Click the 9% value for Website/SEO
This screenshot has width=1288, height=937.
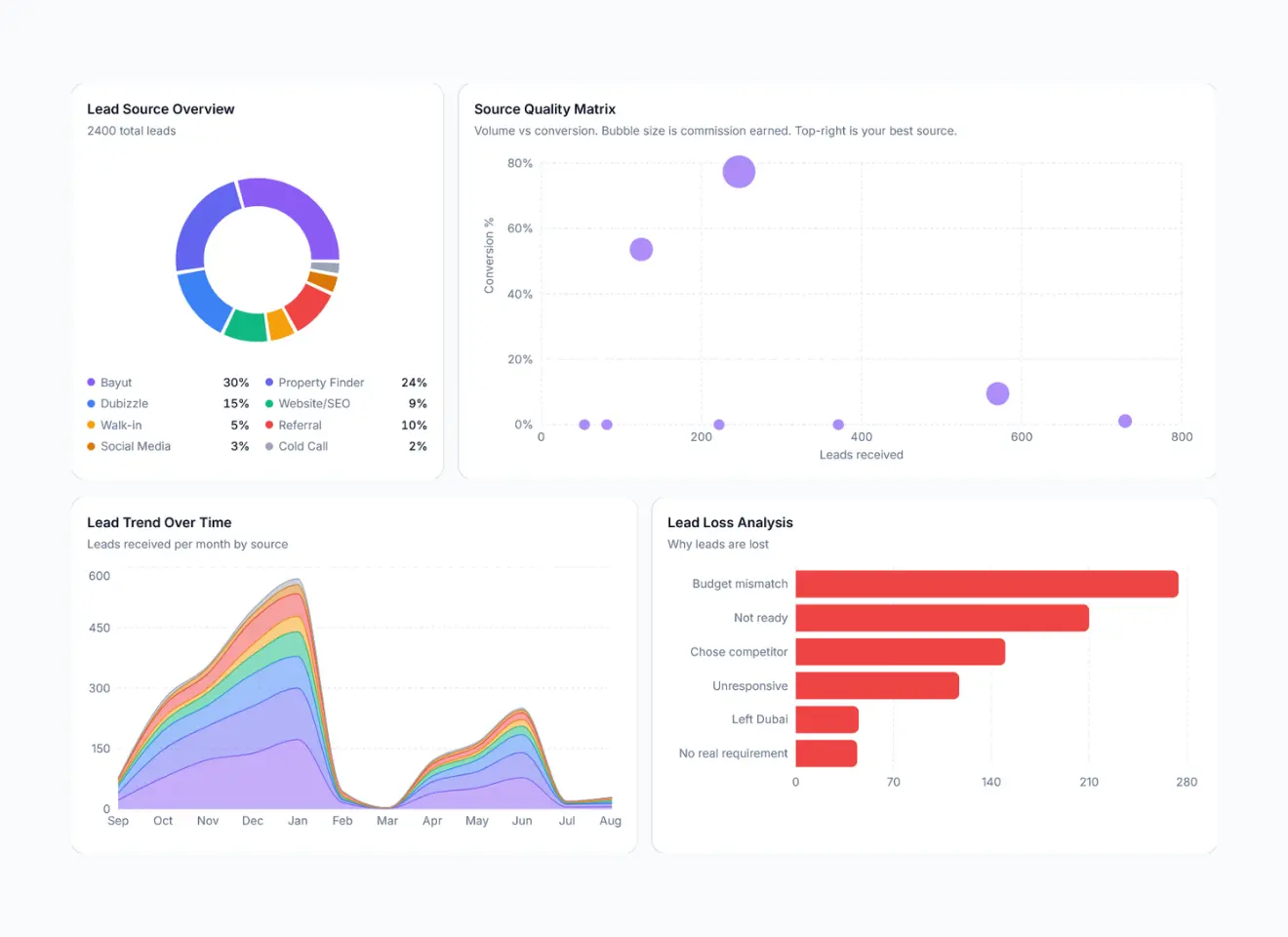point(418,403)
